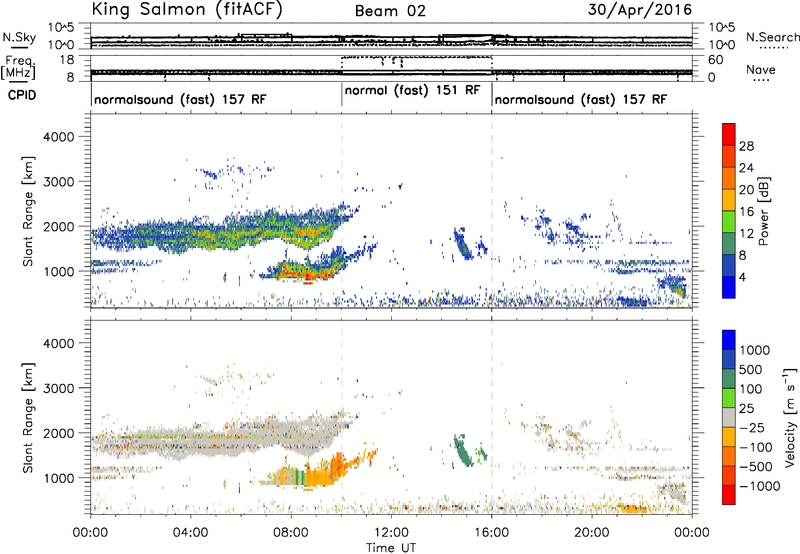Click the "Velocity [m s-1]" colorbar title
This screenshot has height=554, width=800.
790,417
